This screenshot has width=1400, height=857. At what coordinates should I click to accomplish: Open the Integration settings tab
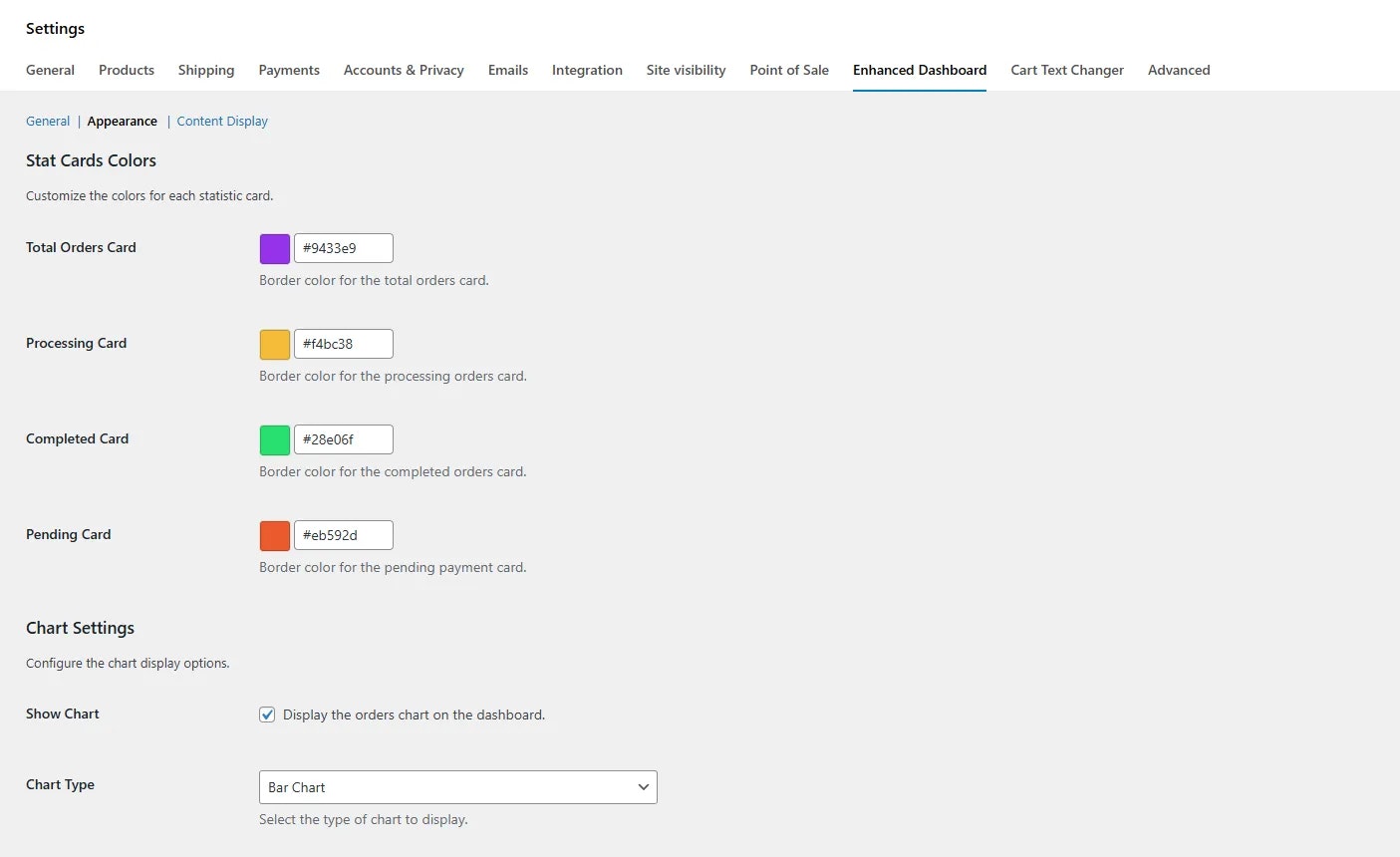pyautogui.click(x=587, y=70)
